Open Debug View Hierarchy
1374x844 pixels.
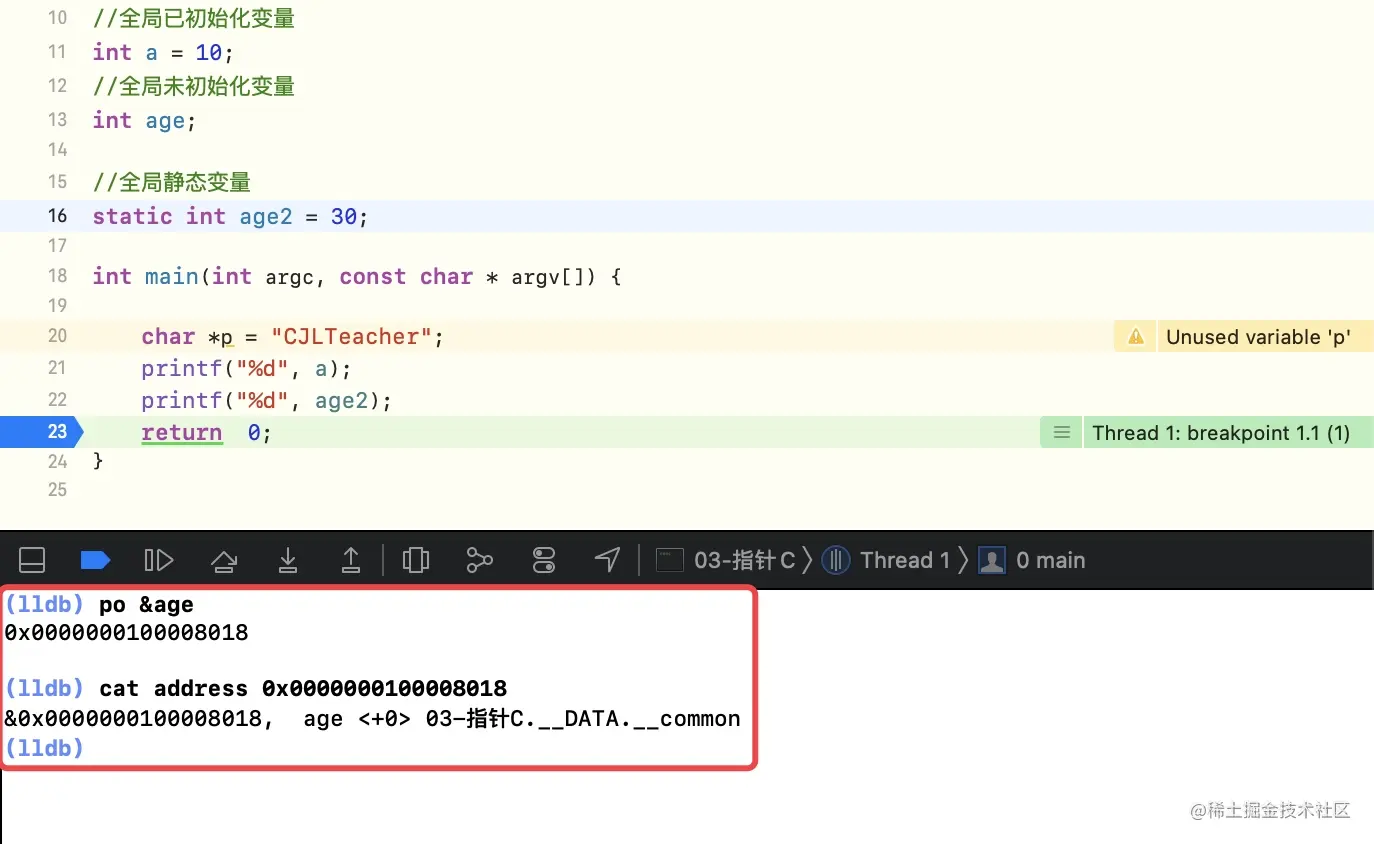click(416, 560)
